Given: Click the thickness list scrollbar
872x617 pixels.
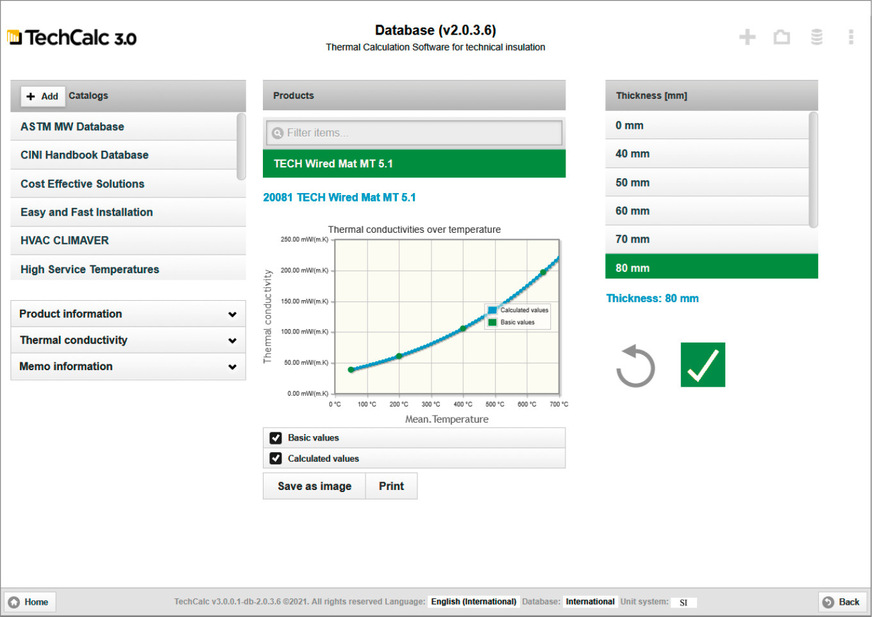Looking at the screenshot, I should pyautogui.click(x=813, y=169).
